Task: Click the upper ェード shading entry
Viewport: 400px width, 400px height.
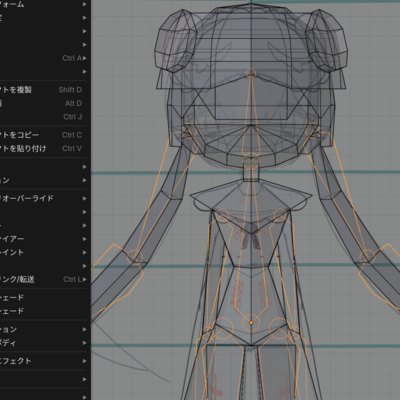Action: pyautogui.click(x=43, y=297)
